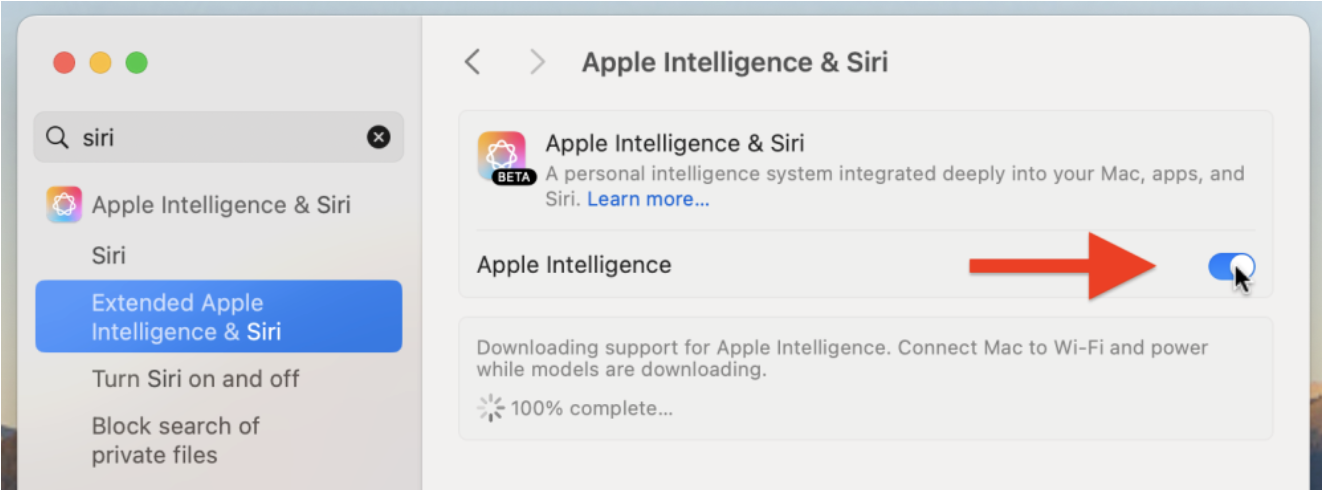The width and height of the screenshot is (1322, 490).
Task: Click the magnifying glass search icon
Action: coord(59,137)
